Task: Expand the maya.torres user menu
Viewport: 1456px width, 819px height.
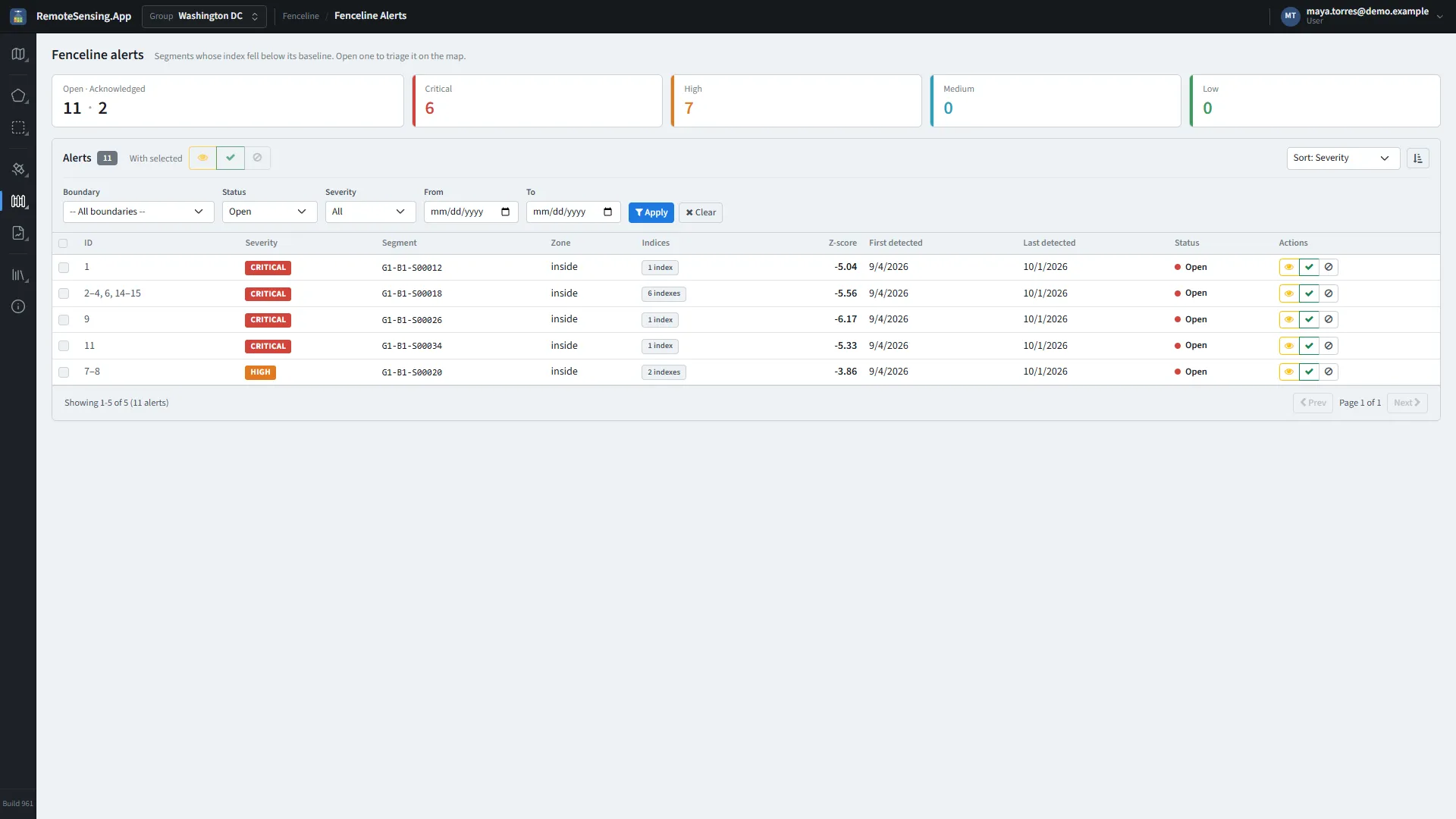Action: [x=1361, y=16]
